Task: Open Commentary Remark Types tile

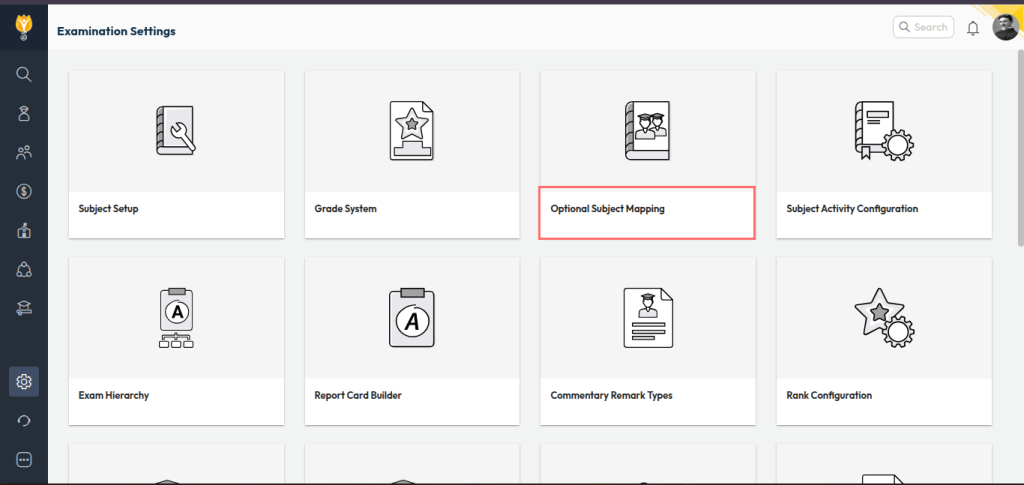Action: [x=647, y=340]
